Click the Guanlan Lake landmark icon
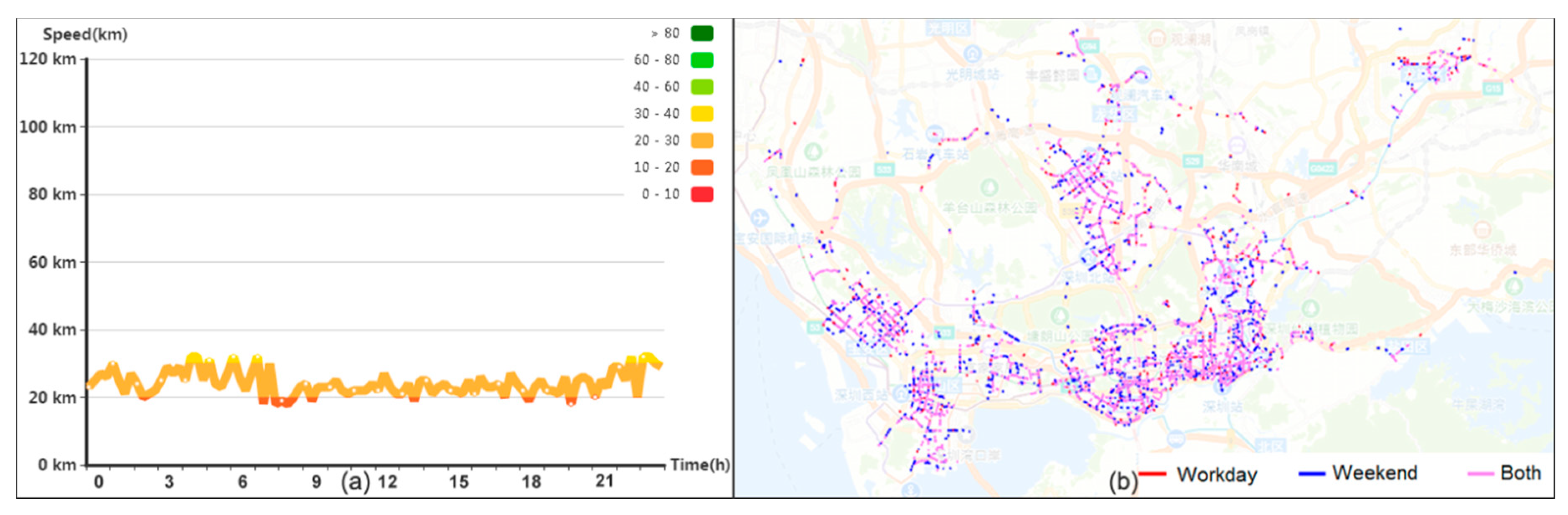The image size is (1568, 515). click(1157, 38)
